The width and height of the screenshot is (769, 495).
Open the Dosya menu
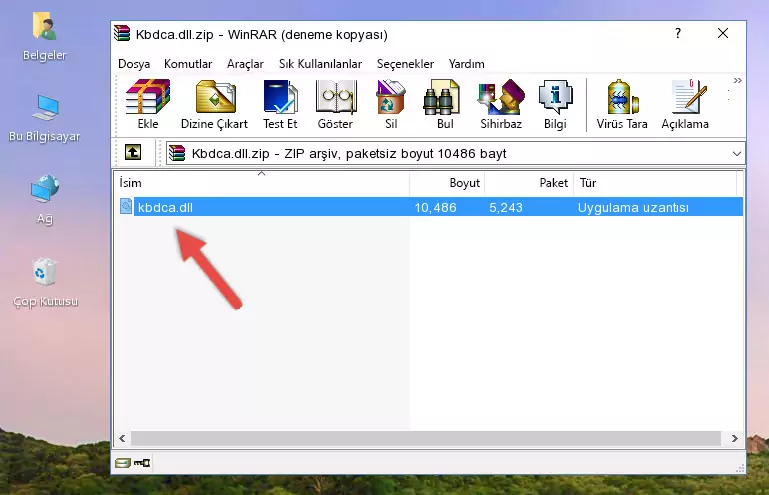(x=134, y=64)
